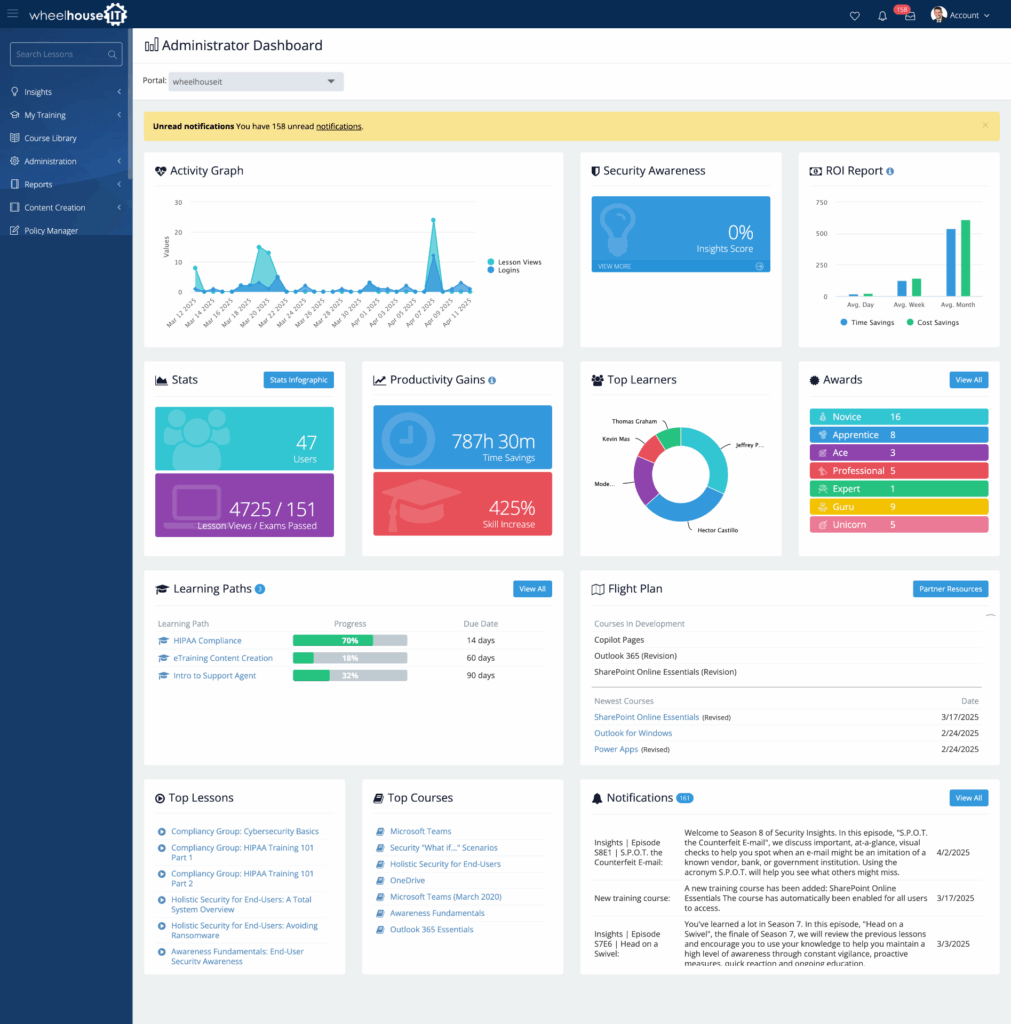Click the Notifications count badge 161
The height and width of the screenshot is (1024, 1011).
point(684,798)
